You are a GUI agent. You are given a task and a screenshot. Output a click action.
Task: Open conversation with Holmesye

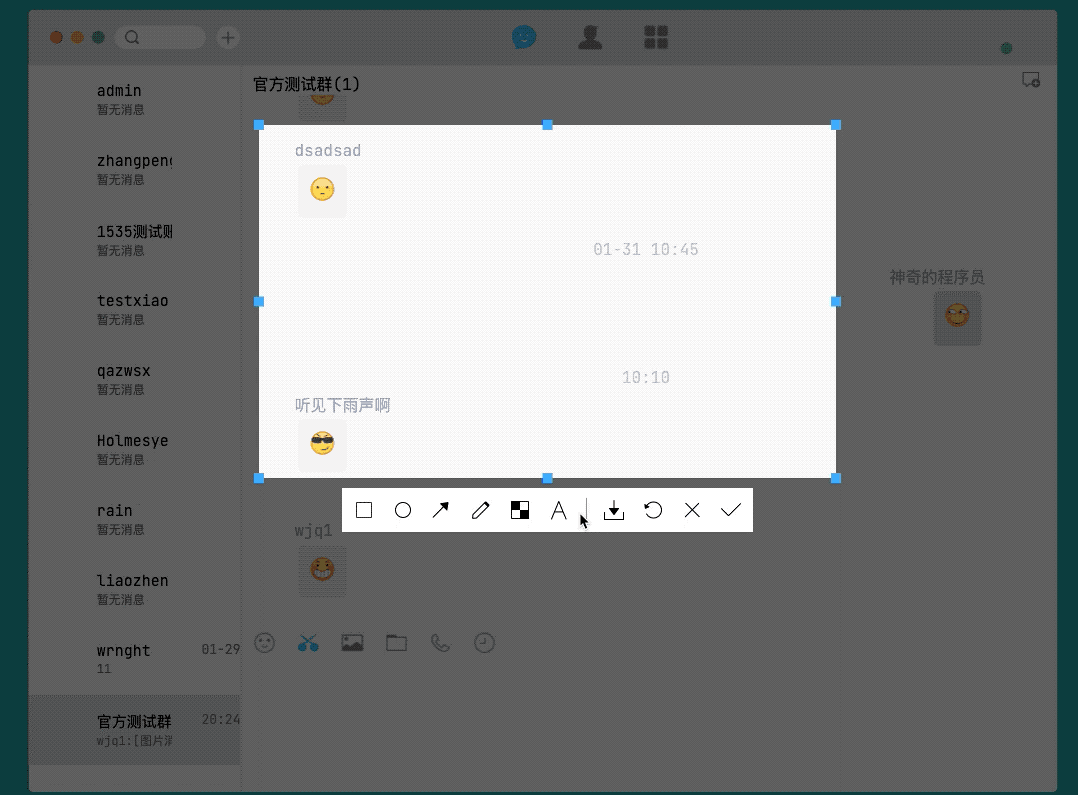tap(135, 449)
